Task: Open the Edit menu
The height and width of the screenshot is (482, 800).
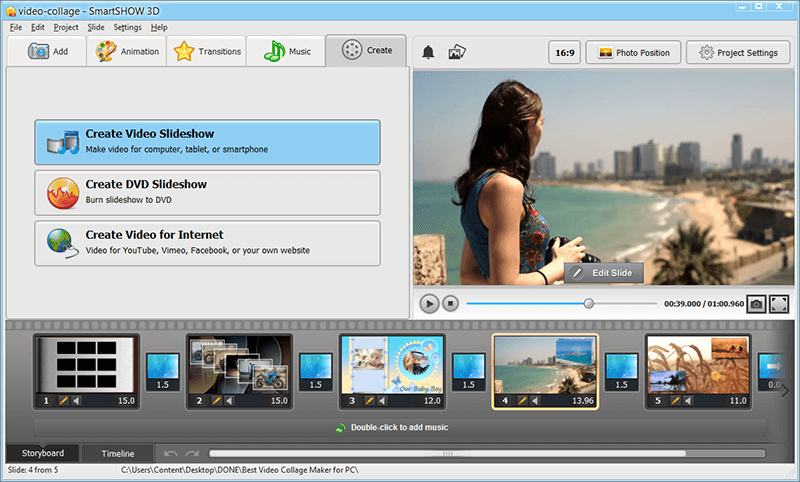Action: [x=38, y=27]
